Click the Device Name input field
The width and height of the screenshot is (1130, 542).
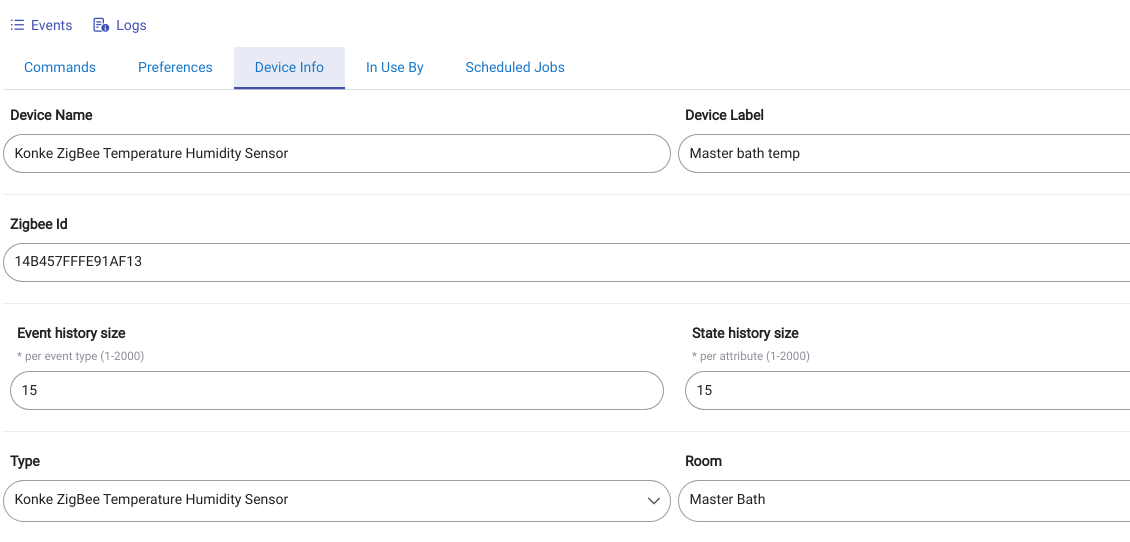click(x=337, y=154)
